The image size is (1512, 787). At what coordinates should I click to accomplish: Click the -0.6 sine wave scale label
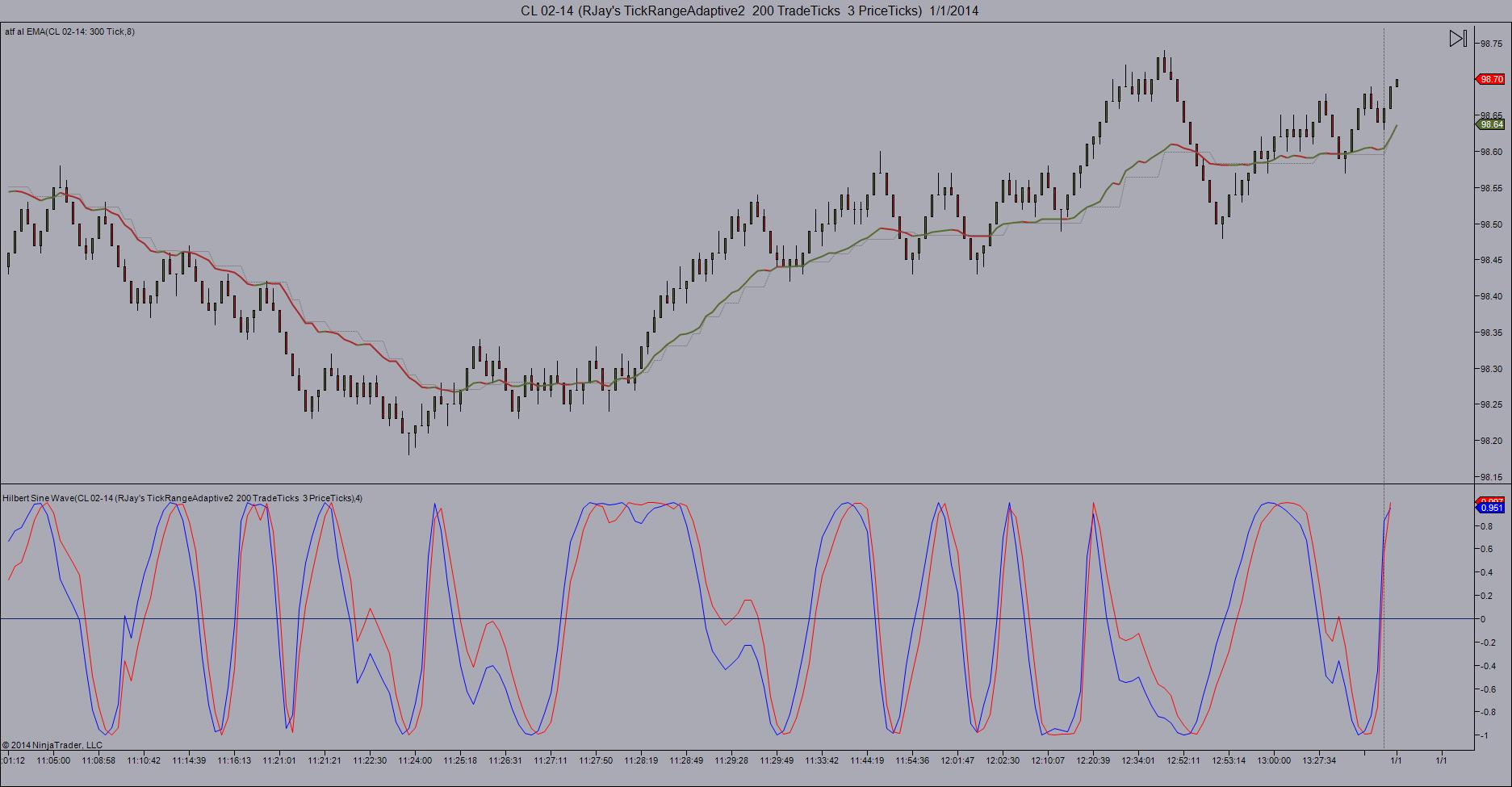pos(1487,689)
